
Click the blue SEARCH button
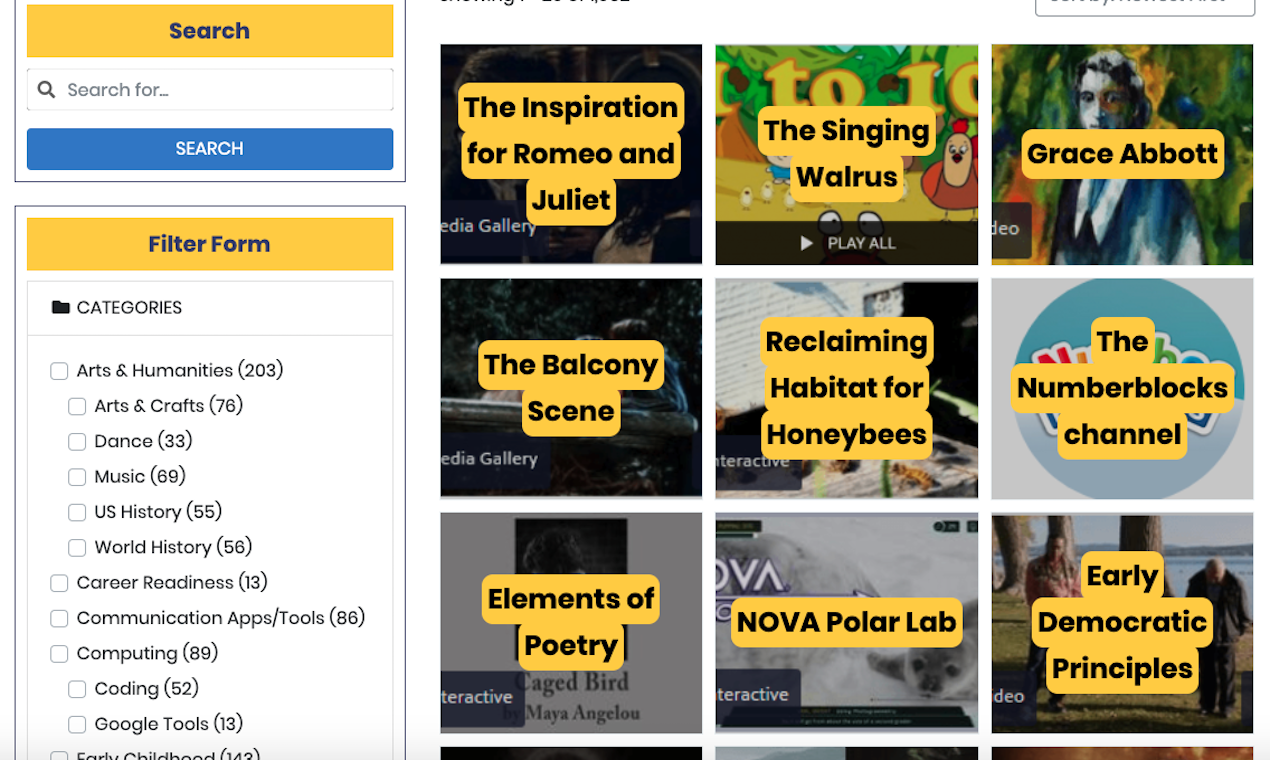209,148
